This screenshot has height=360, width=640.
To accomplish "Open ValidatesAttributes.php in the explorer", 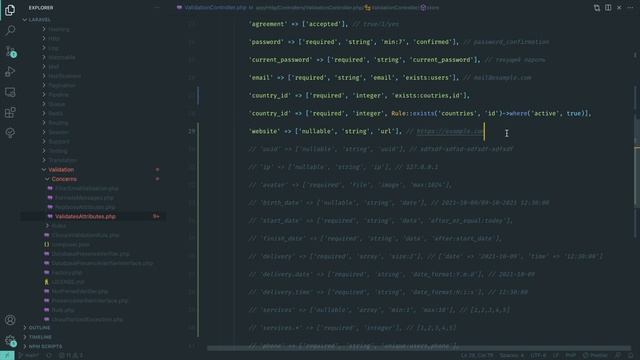I will pos(85,217).
